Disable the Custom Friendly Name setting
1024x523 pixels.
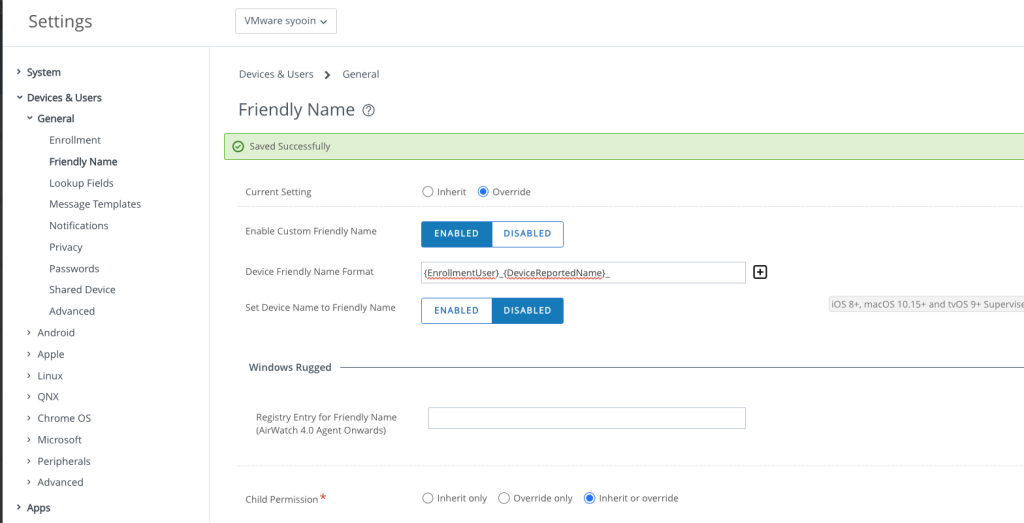527,234
